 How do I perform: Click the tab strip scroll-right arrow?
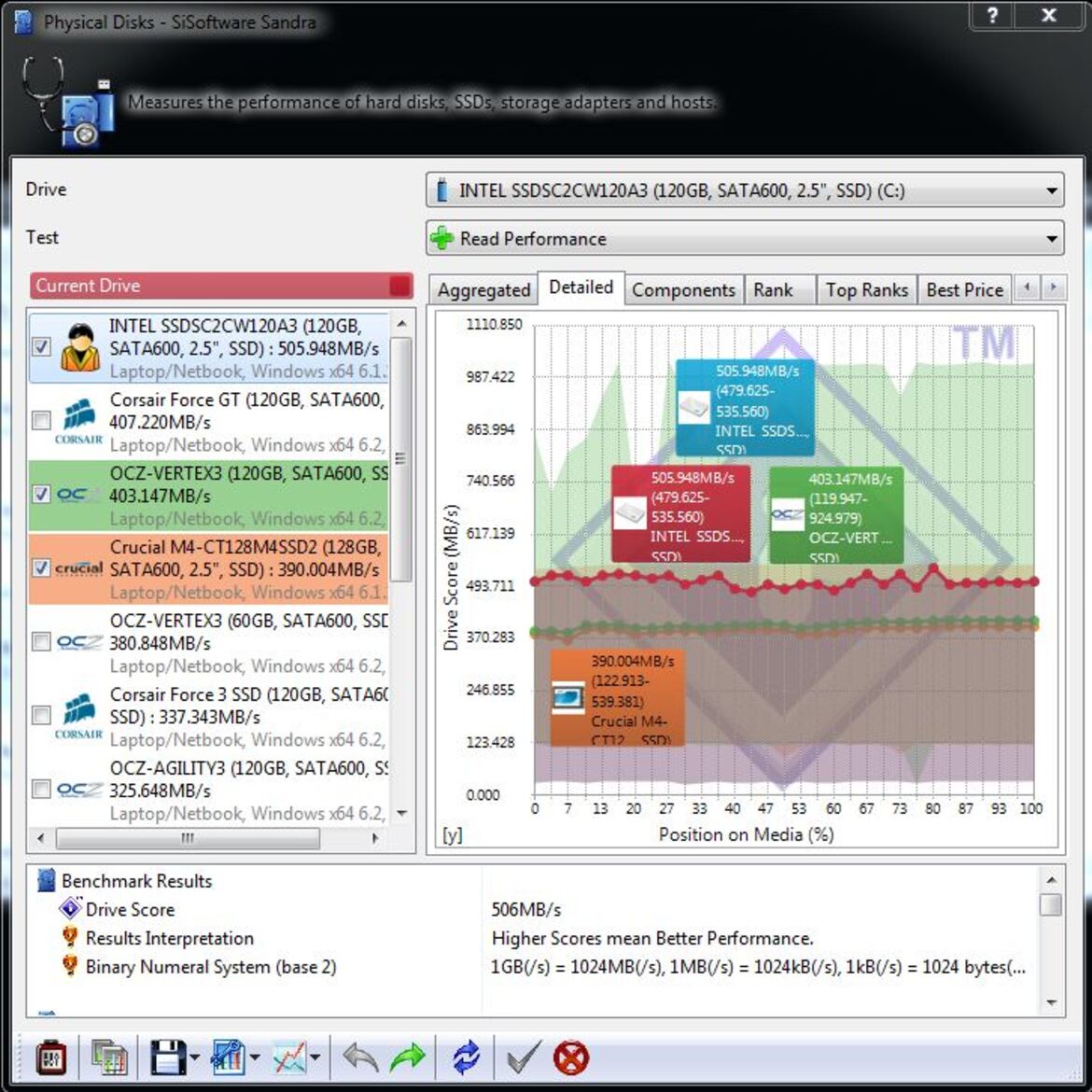pos(1053,287)
